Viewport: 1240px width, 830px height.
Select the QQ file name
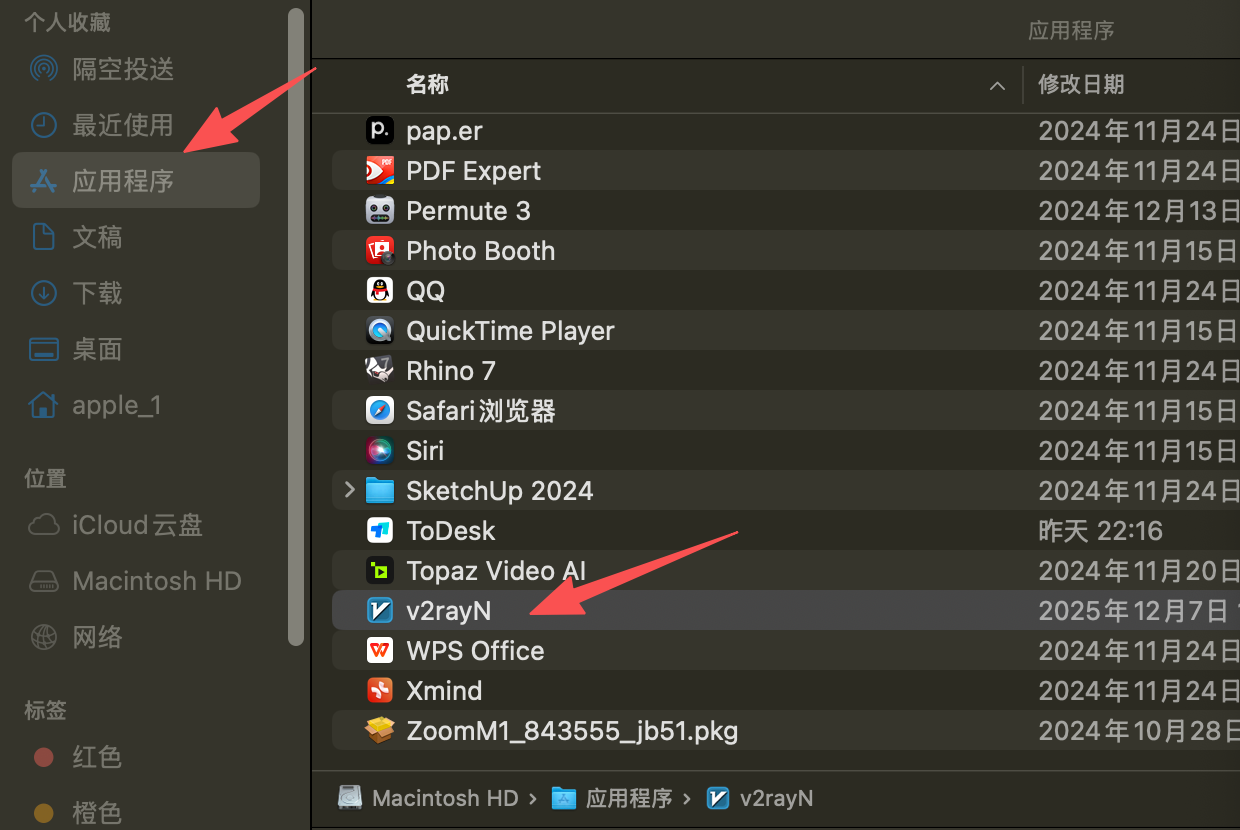point(425,291)
